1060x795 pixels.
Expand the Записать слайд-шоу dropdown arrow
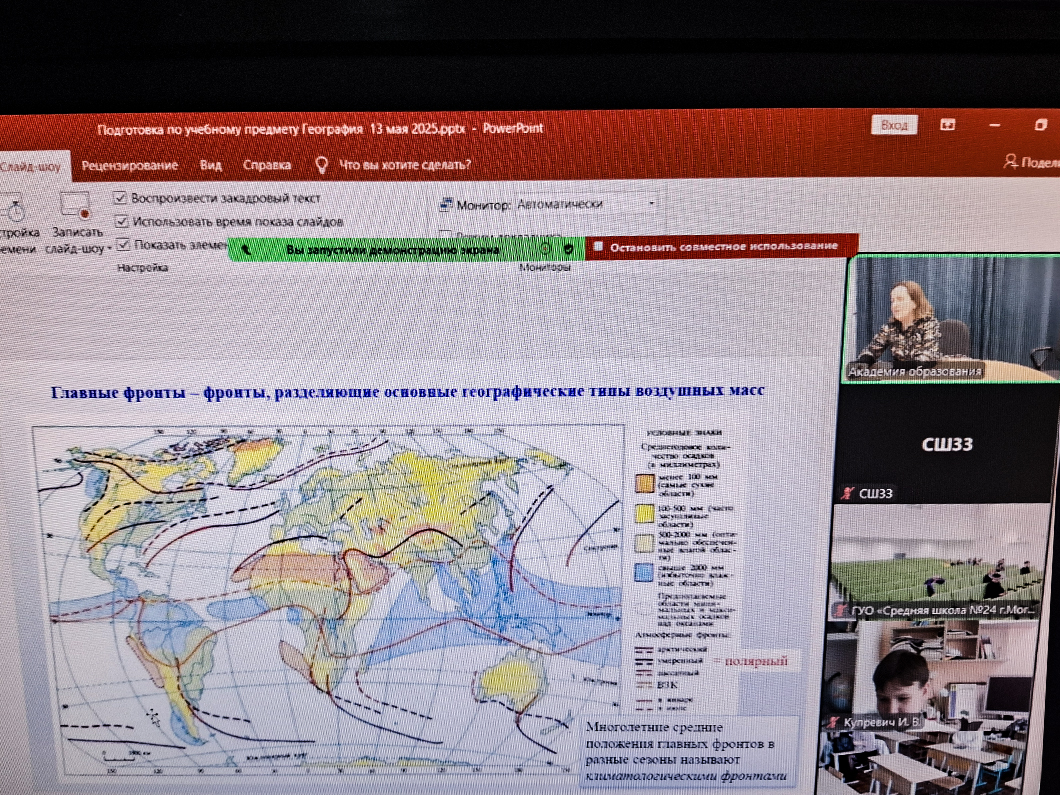[x=109, y=249]
